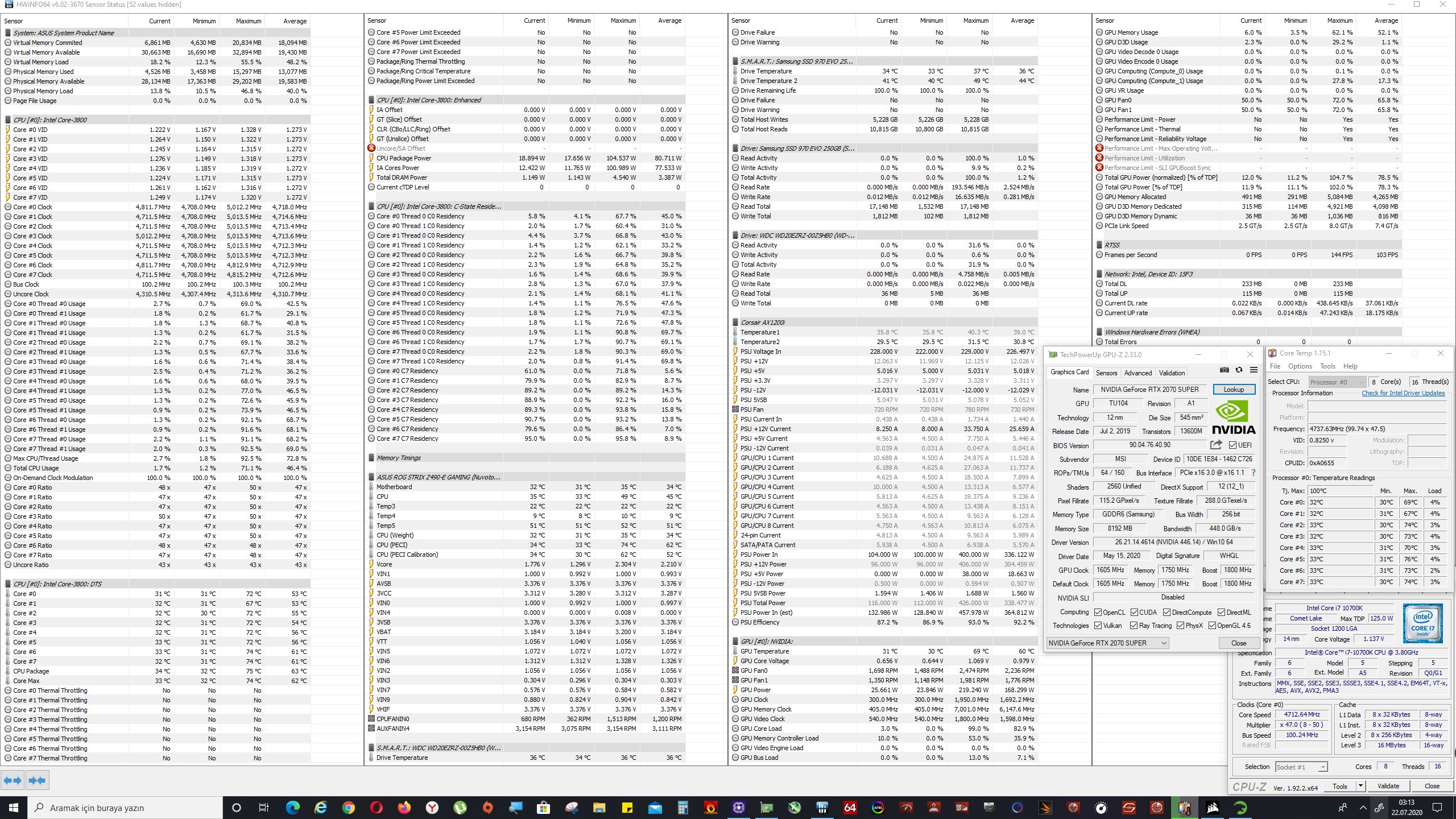Open the Socket selection dropdown in CPU-Z

(x=1301, y=767)
